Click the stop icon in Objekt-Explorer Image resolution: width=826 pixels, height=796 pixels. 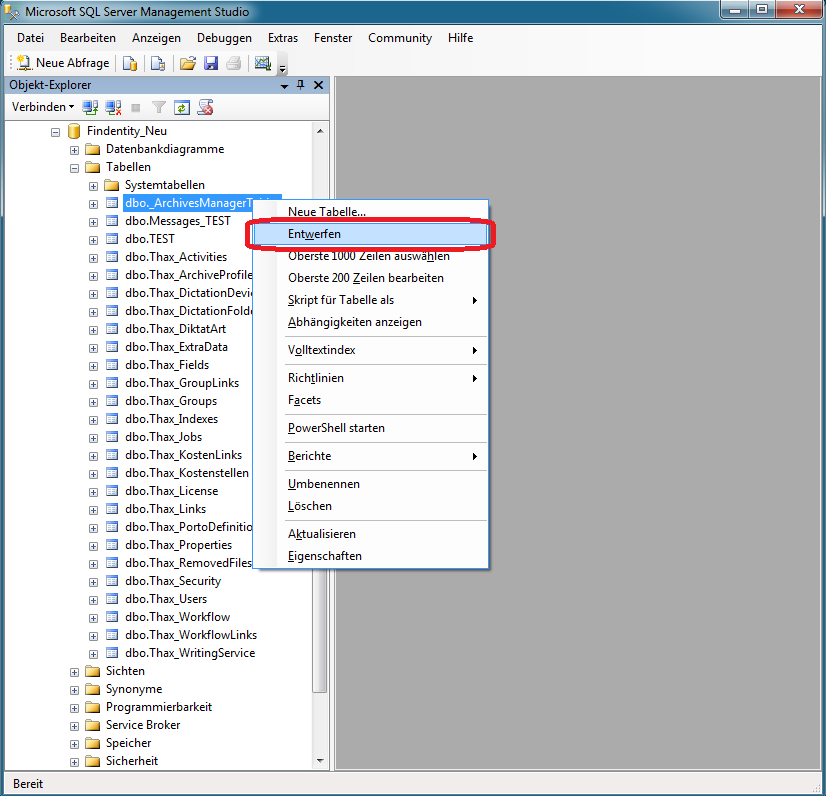(x=136, y=107)
